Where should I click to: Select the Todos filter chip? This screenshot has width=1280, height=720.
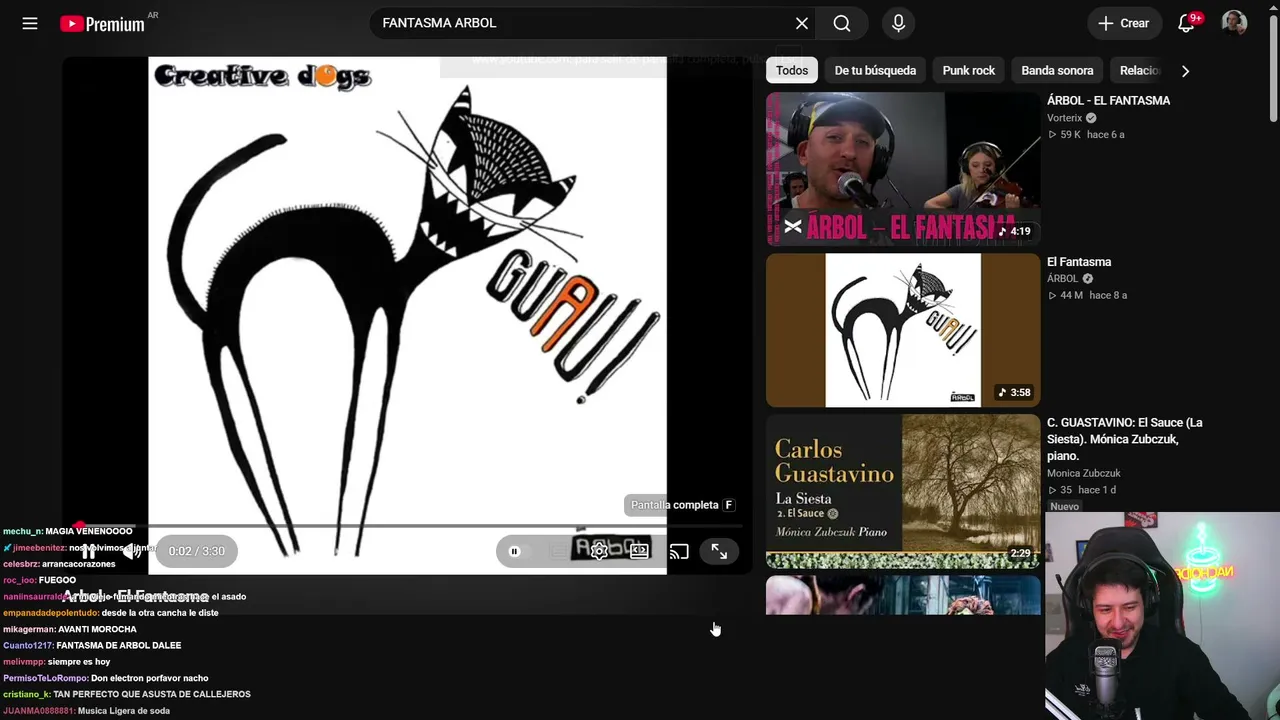point(792,70)
